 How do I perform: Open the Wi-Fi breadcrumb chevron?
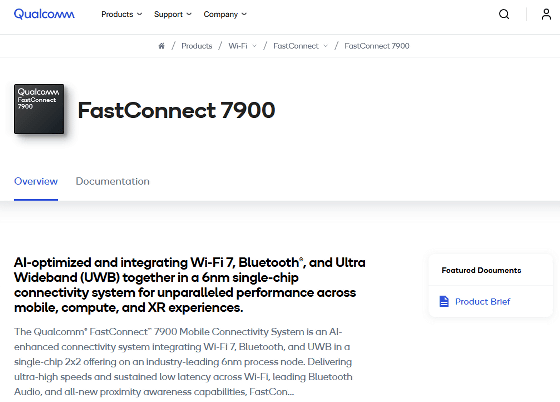click(x=254, y=46)
